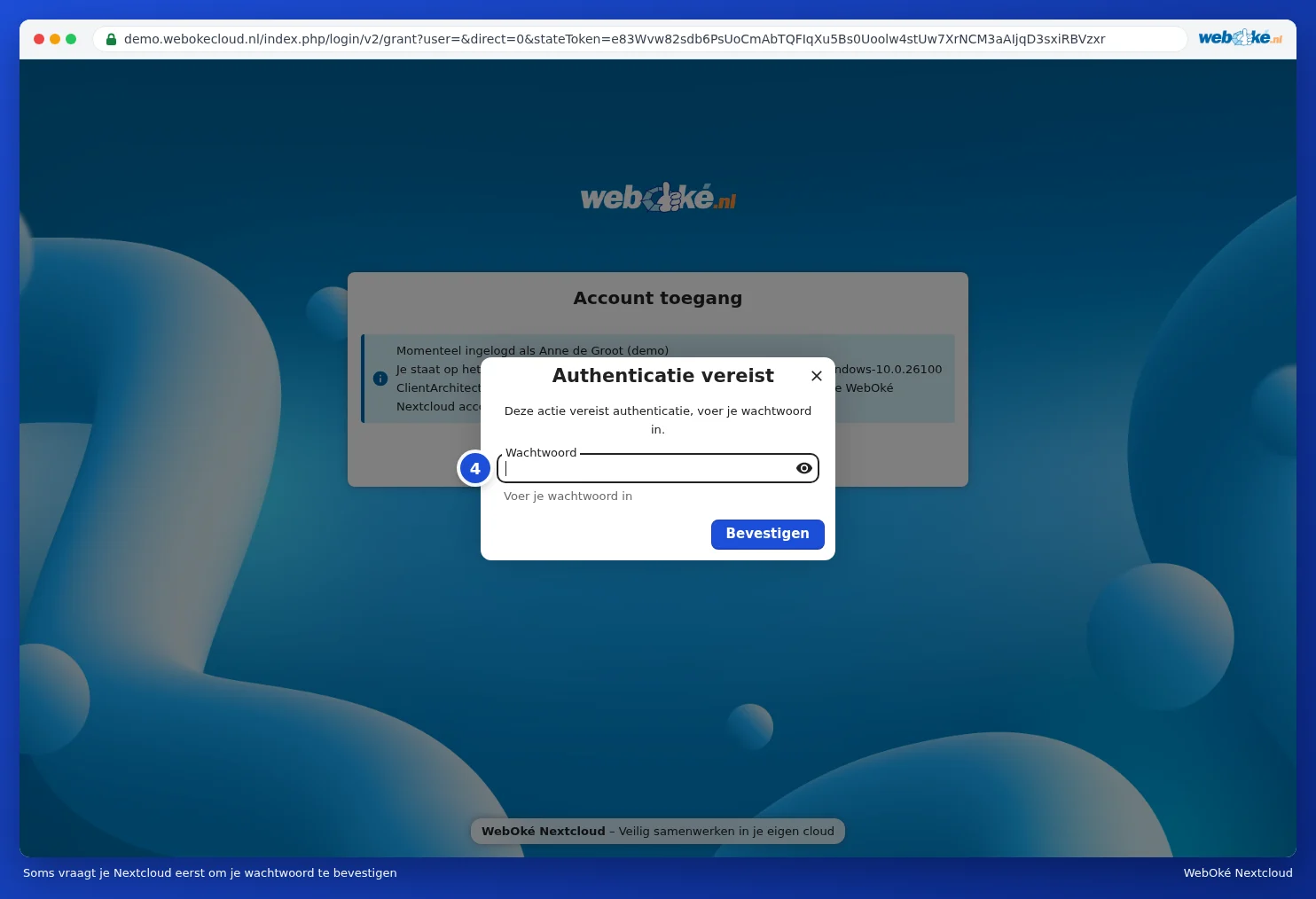Click the 'Deze actie vereist authenticatie' message

click(x=658, y=420)
